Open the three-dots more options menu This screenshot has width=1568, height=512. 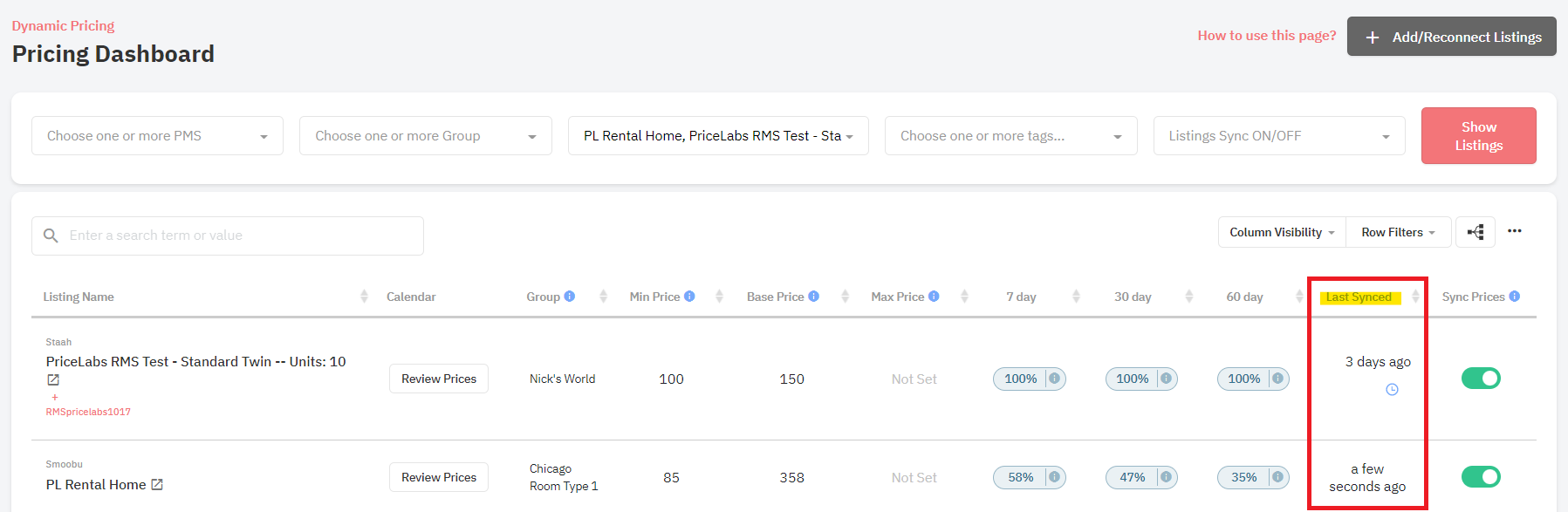(x=1515, y=231)
